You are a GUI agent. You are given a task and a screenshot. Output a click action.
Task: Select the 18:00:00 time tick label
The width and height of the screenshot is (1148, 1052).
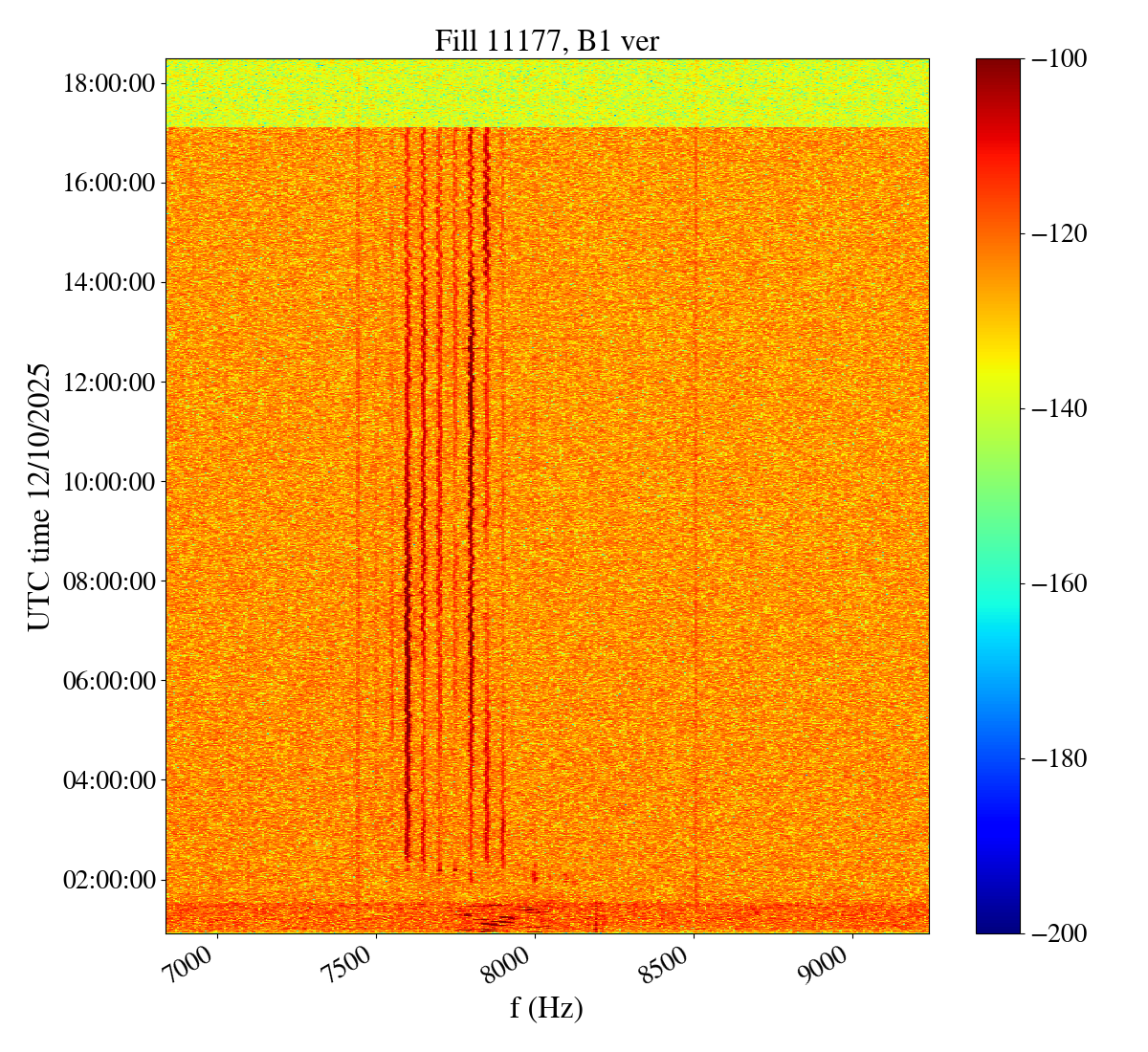pyautogui.click(x=109, y=83)
